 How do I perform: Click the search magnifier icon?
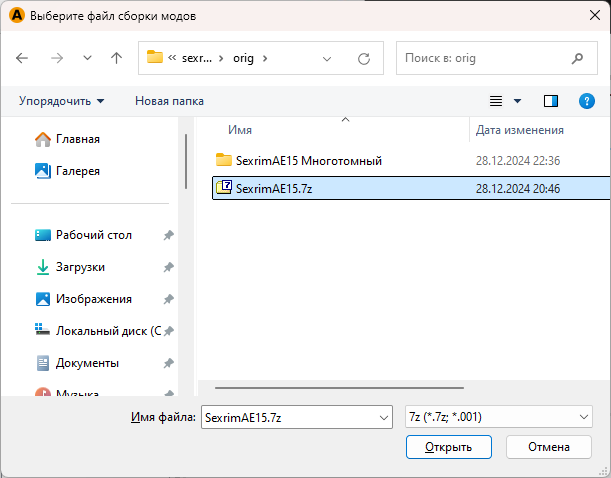(x=577, y=58)
